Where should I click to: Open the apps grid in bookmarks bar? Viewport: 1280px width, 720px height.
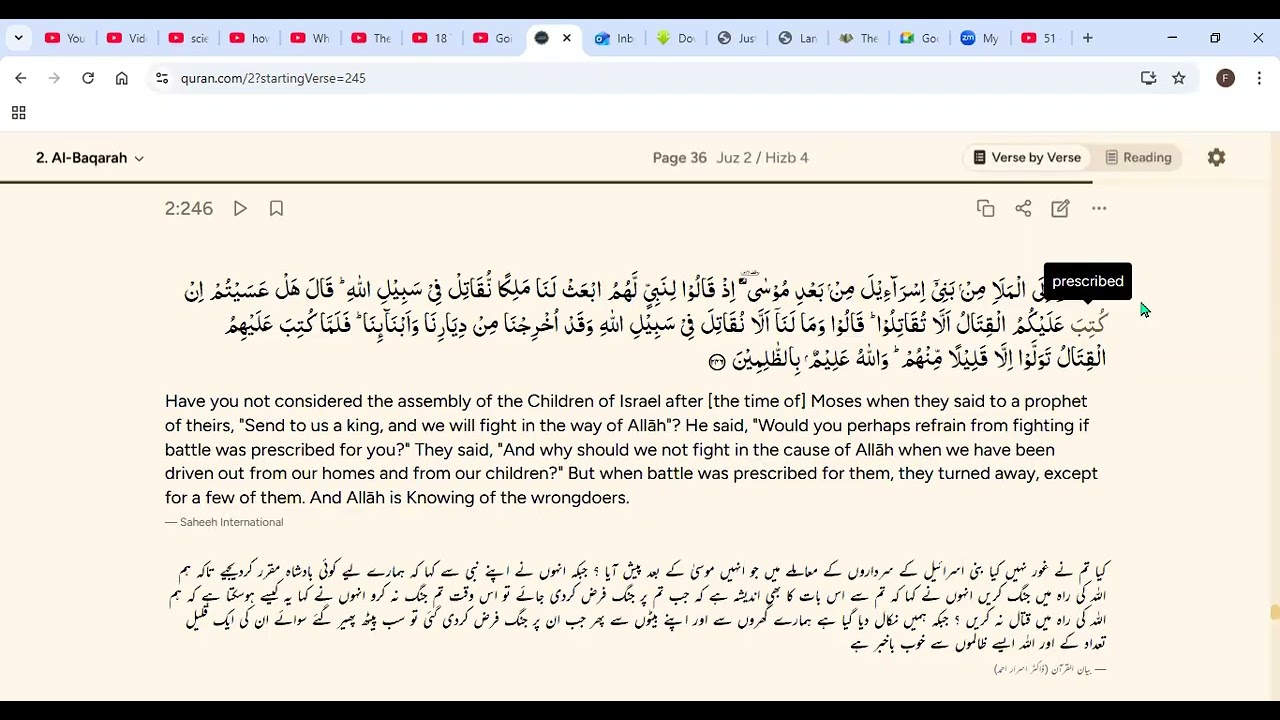click(18, 113)
